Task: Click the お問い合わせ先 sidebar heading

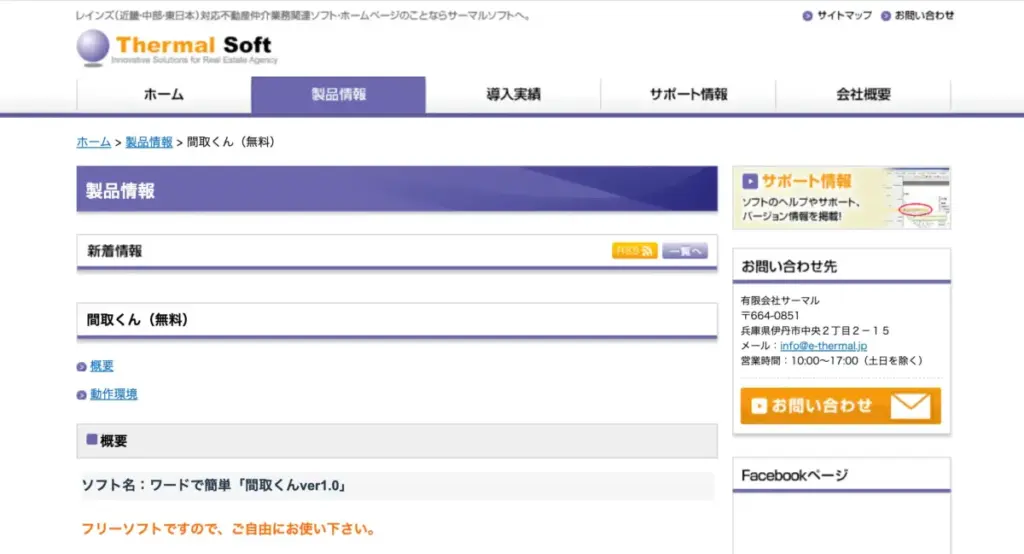Action: pos(789,267)
